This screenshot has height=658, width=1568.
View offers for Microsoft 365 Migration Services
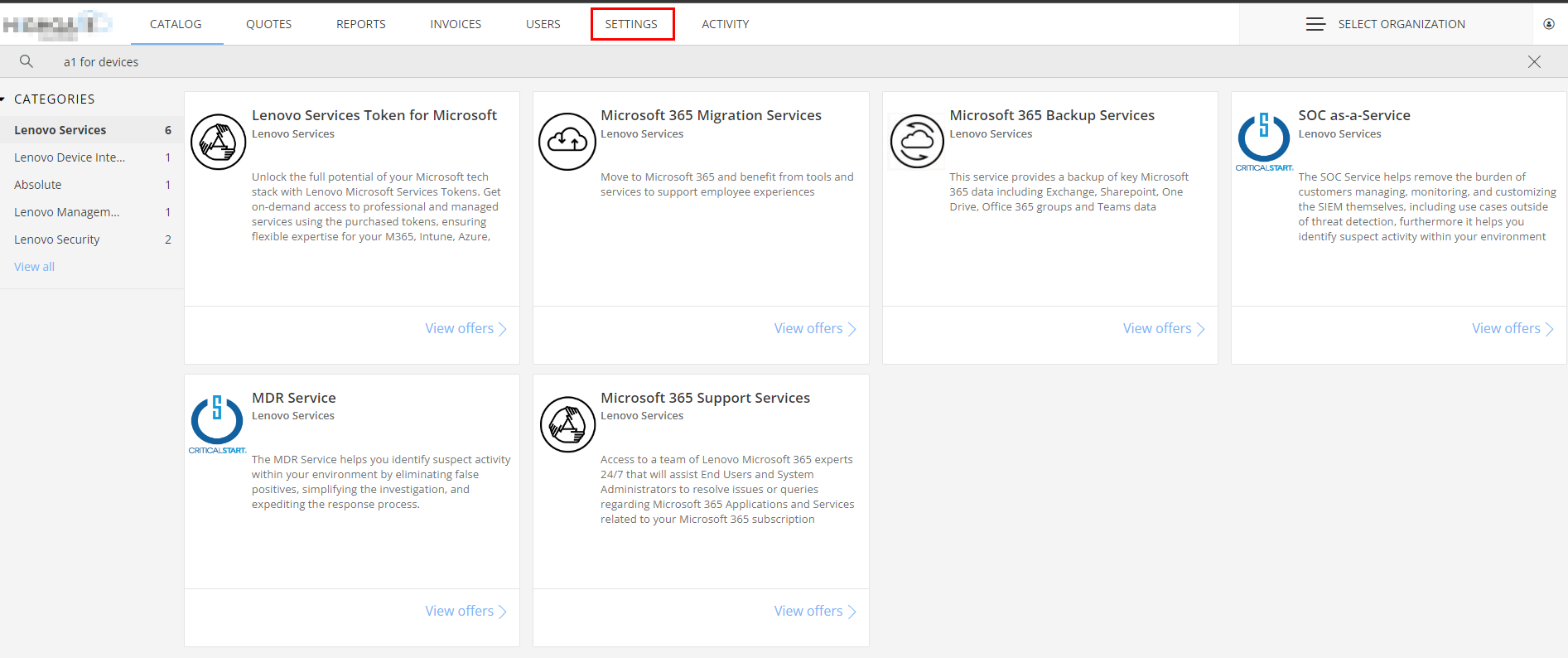tap(815, 329)
